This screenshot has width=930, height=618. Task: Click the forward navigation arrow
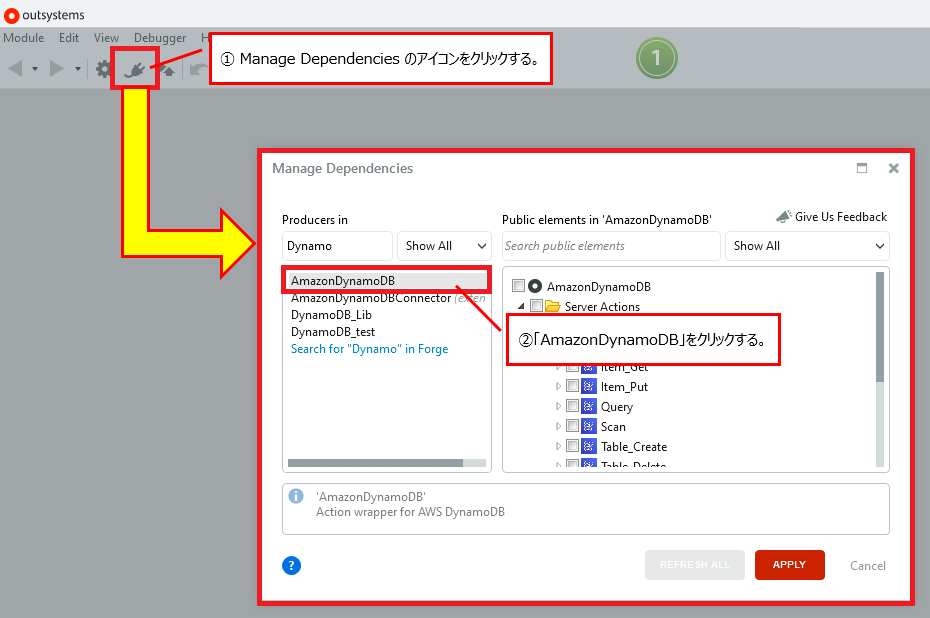click(x=56, y=69)
